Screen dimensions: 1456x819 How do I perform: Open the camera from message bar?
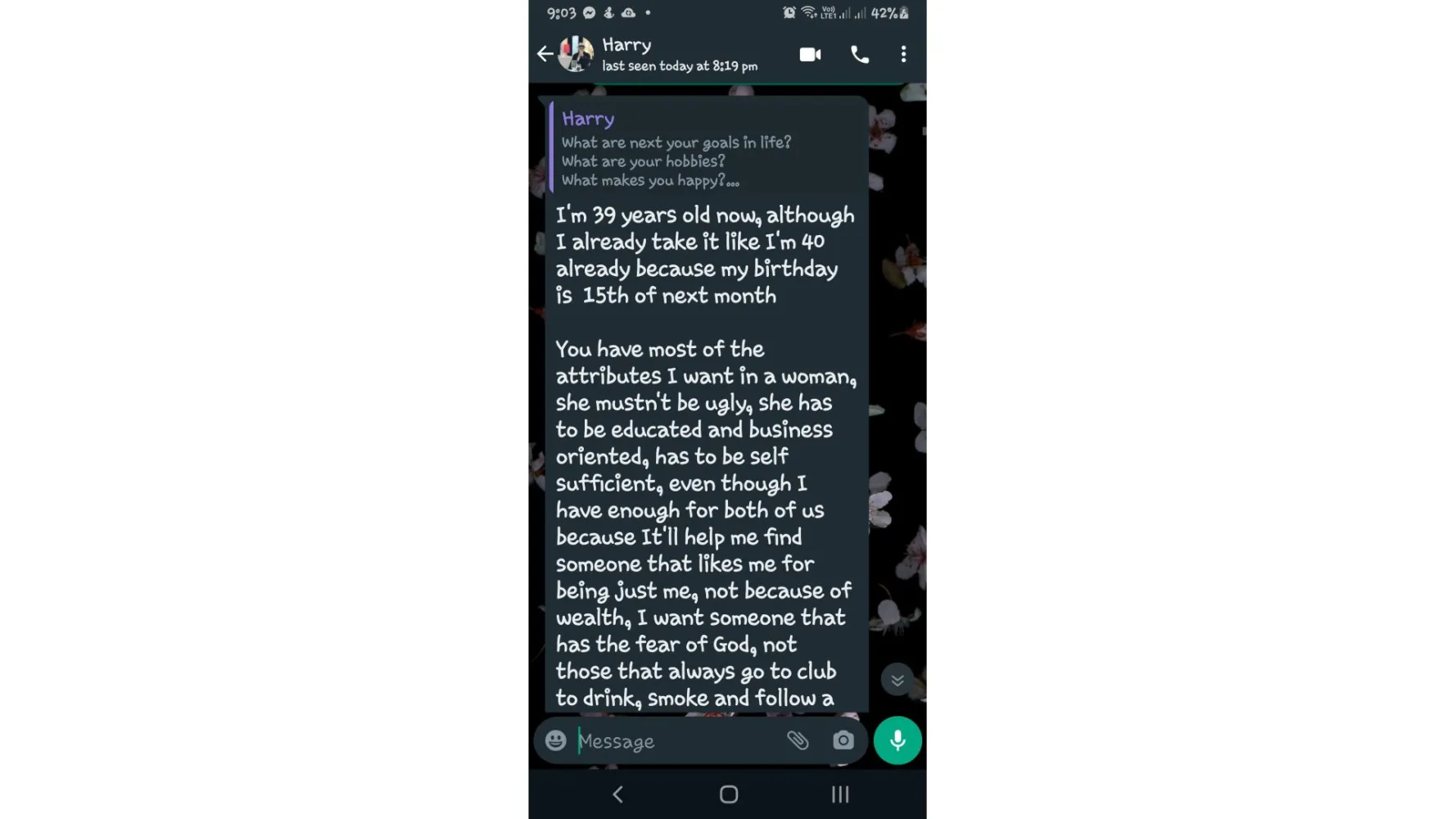click(843, 740)
